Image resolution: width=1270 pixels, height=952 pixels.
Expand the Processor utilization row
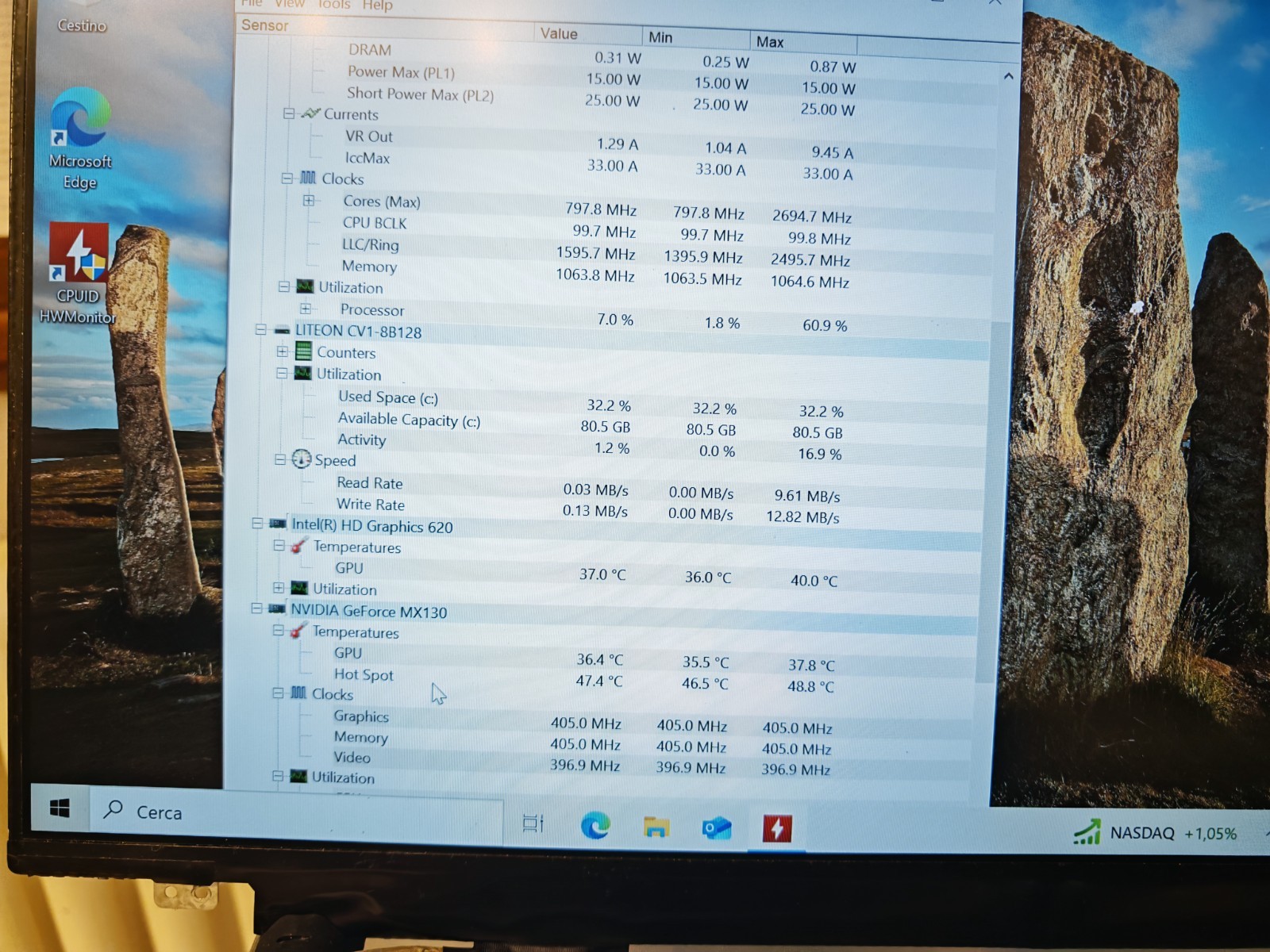[306, 309]
